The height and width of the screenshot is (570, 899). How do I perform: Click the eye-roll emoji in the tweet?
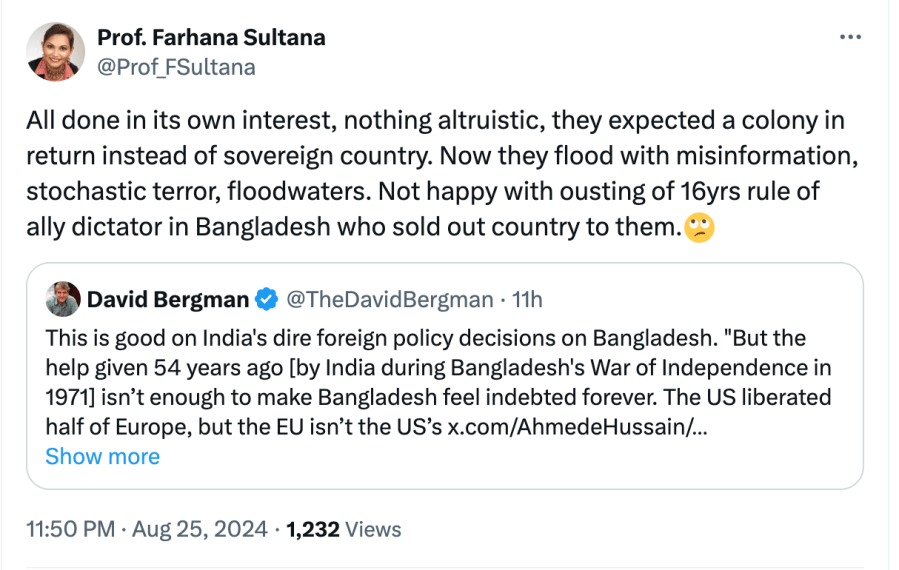[700, 228]
